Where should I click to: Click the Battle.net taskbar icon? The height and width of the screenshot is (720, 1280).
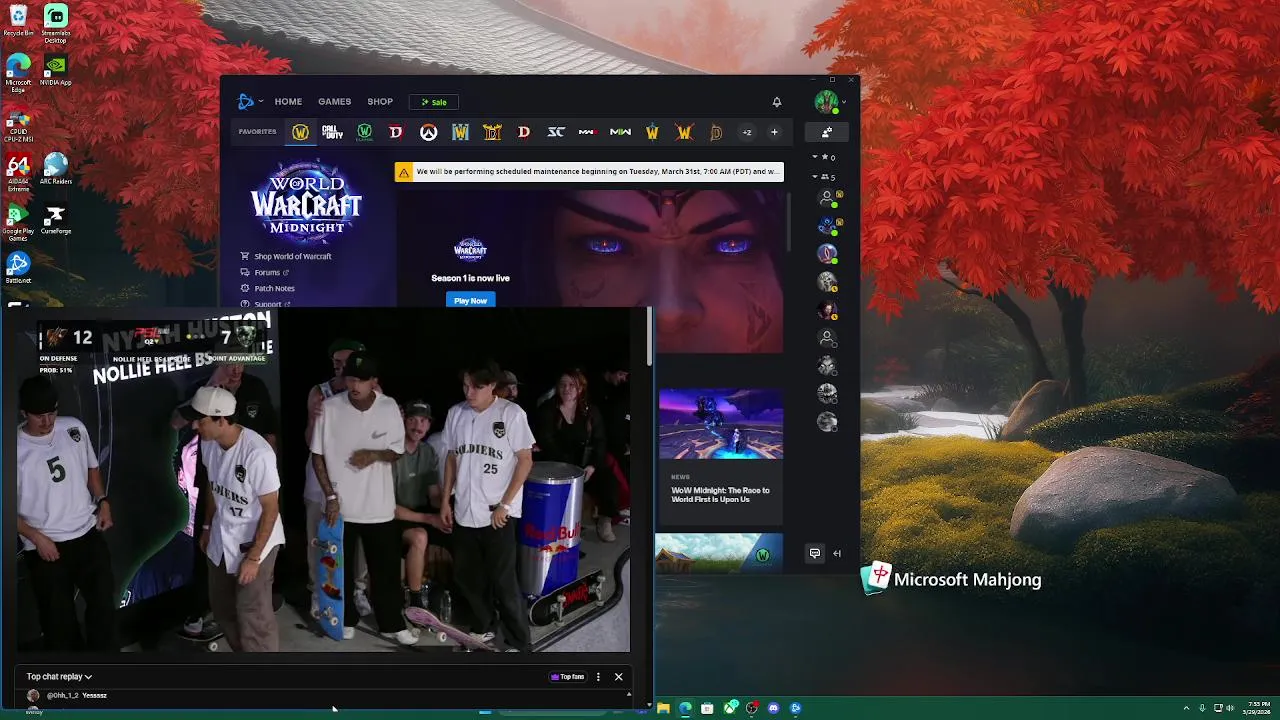[795, 708]
